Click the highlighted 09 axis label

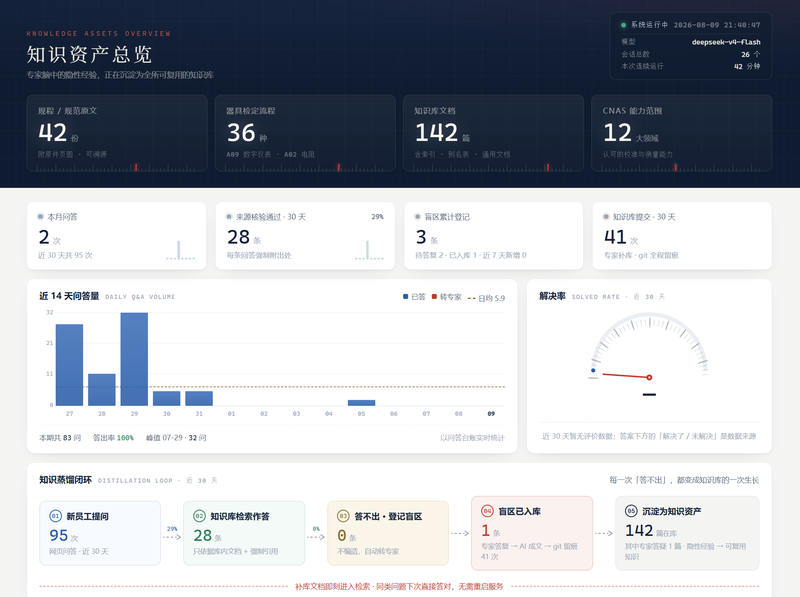(491, 414)
